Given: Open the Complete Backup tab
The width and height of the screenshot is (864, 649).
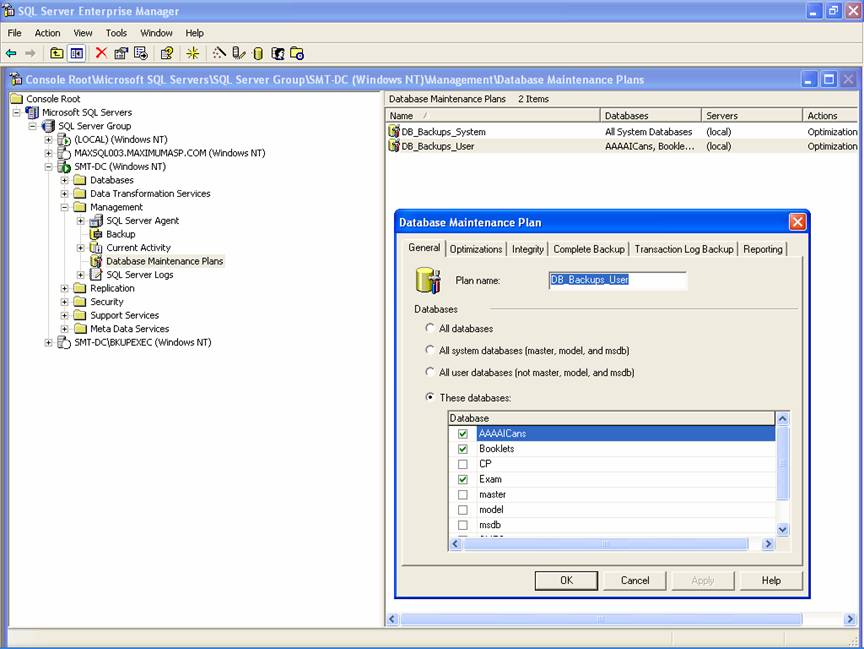Looking at the screenshot, I should coord(589,249).
